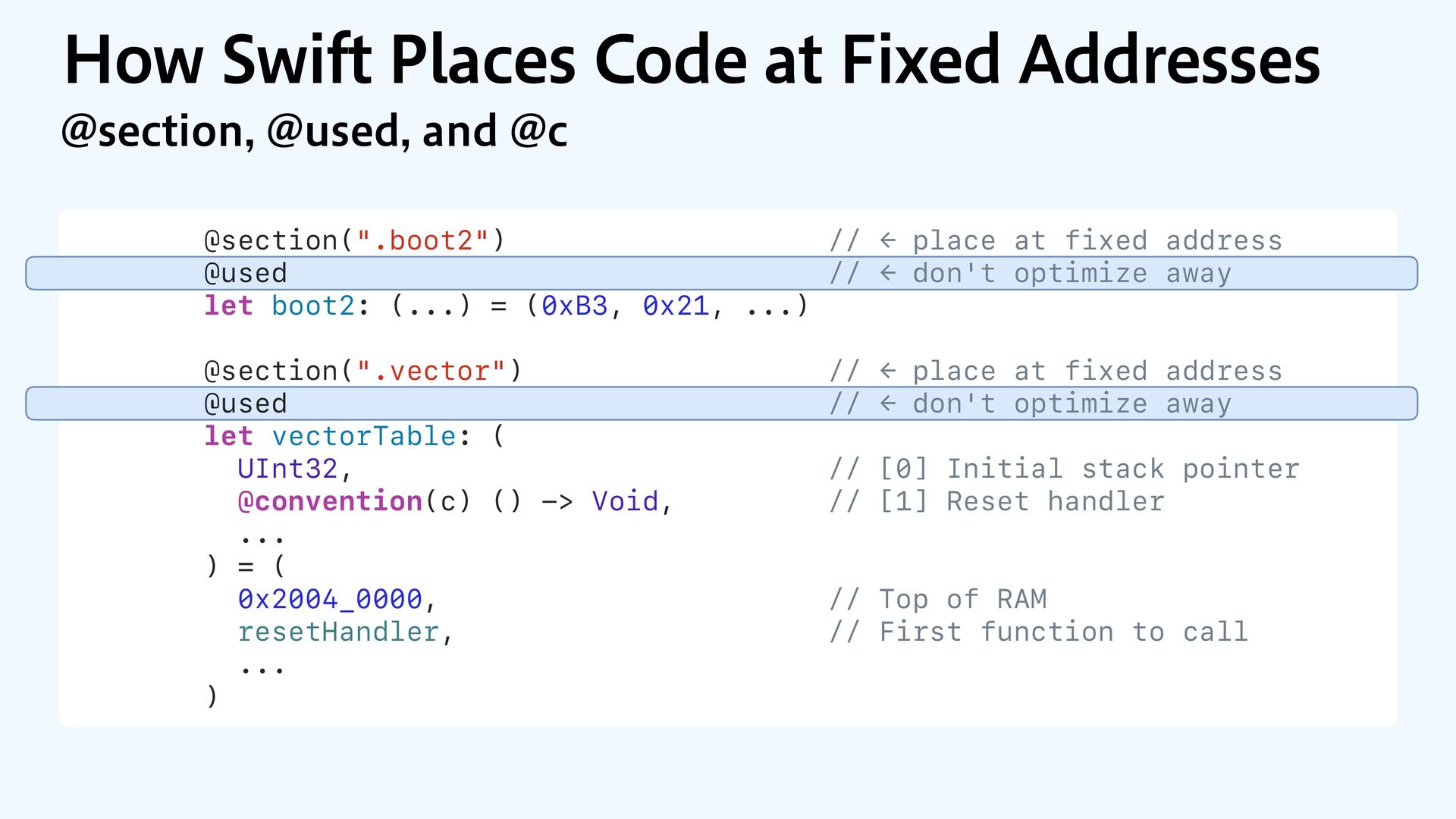Click the ".vector" string literal
The height and width of the screenshot is (819, 1456).
pyautogui.click(x=431, y=371)
